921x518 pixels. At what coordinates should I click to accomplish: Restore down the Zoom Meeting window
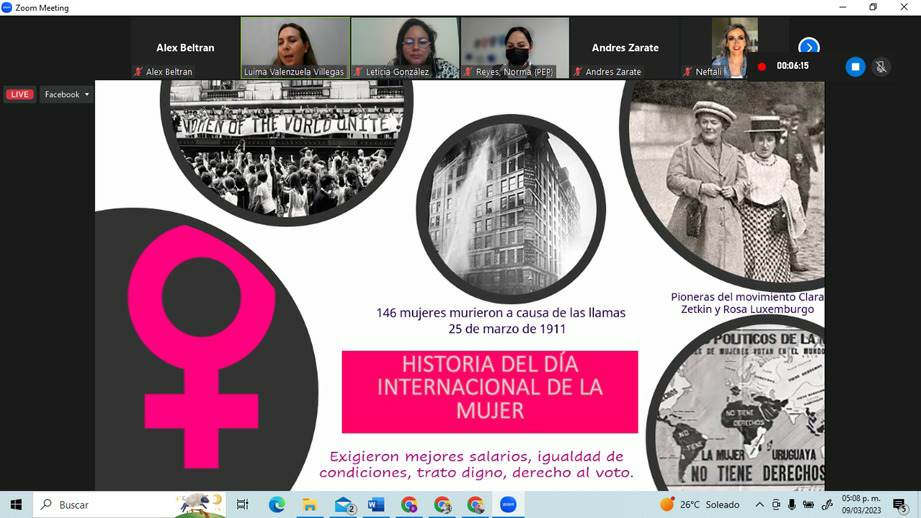[873, 7]
